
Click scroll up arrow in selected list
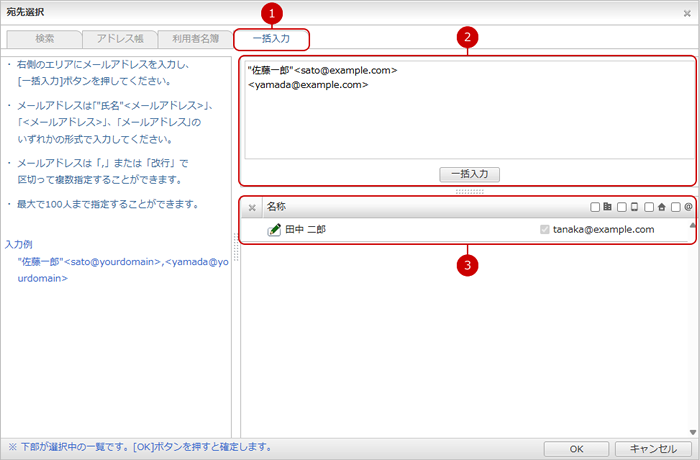(692, 226)
